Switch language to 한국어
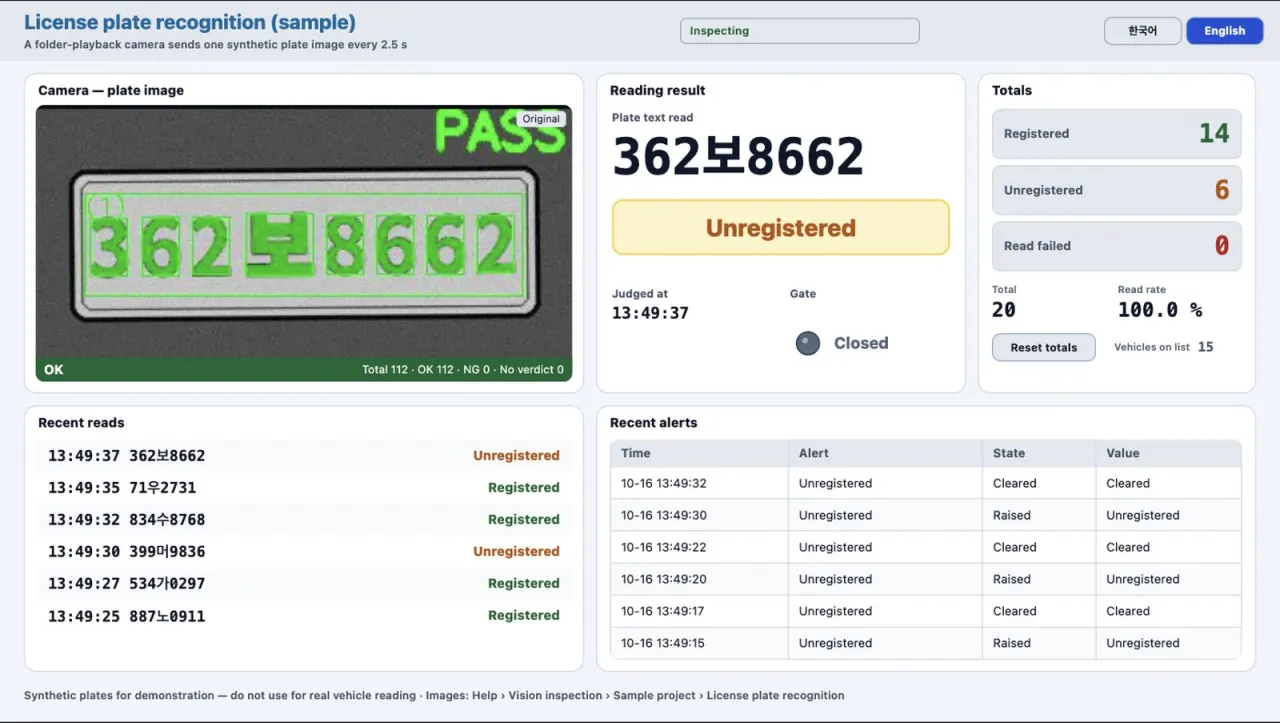The height and width of the screenshot is (723, 1280). (x=1143, y=31)
